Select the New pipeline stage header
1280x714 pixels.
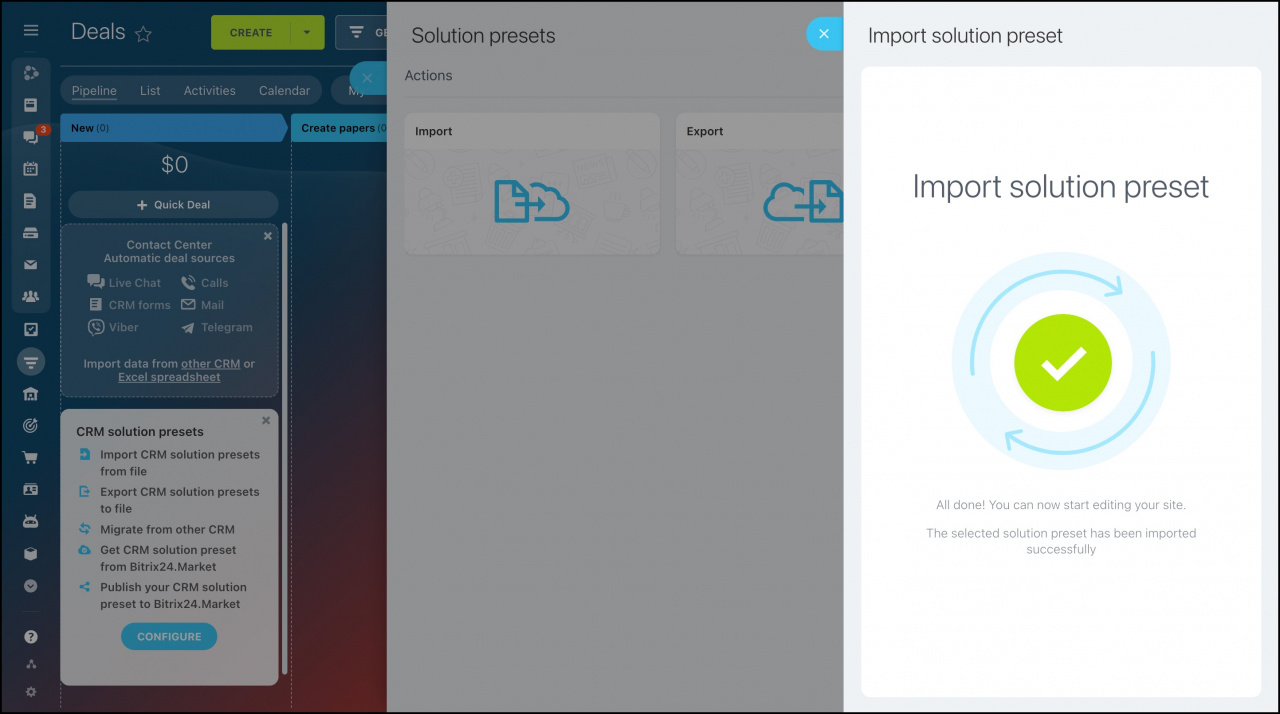tap(174, 128)
